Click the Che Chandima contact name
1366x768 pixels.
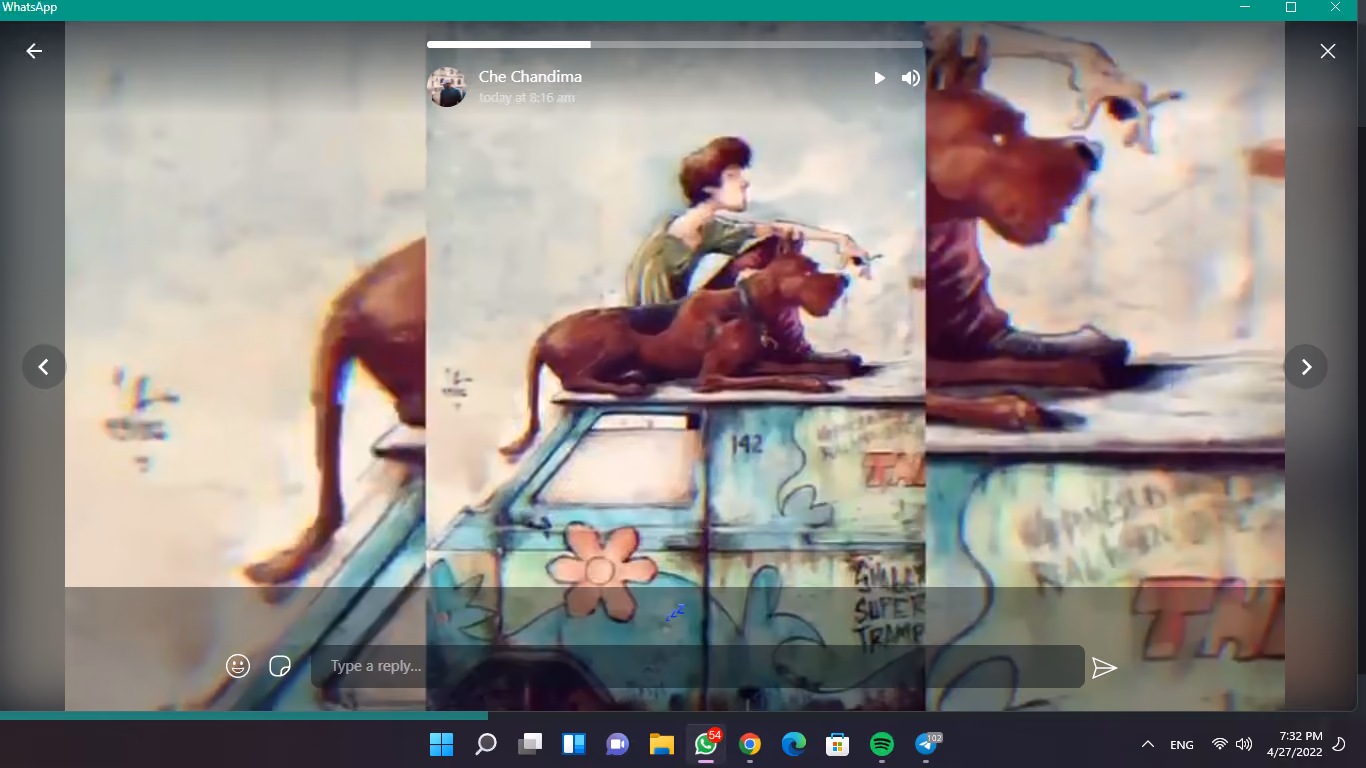coord(530,77)
